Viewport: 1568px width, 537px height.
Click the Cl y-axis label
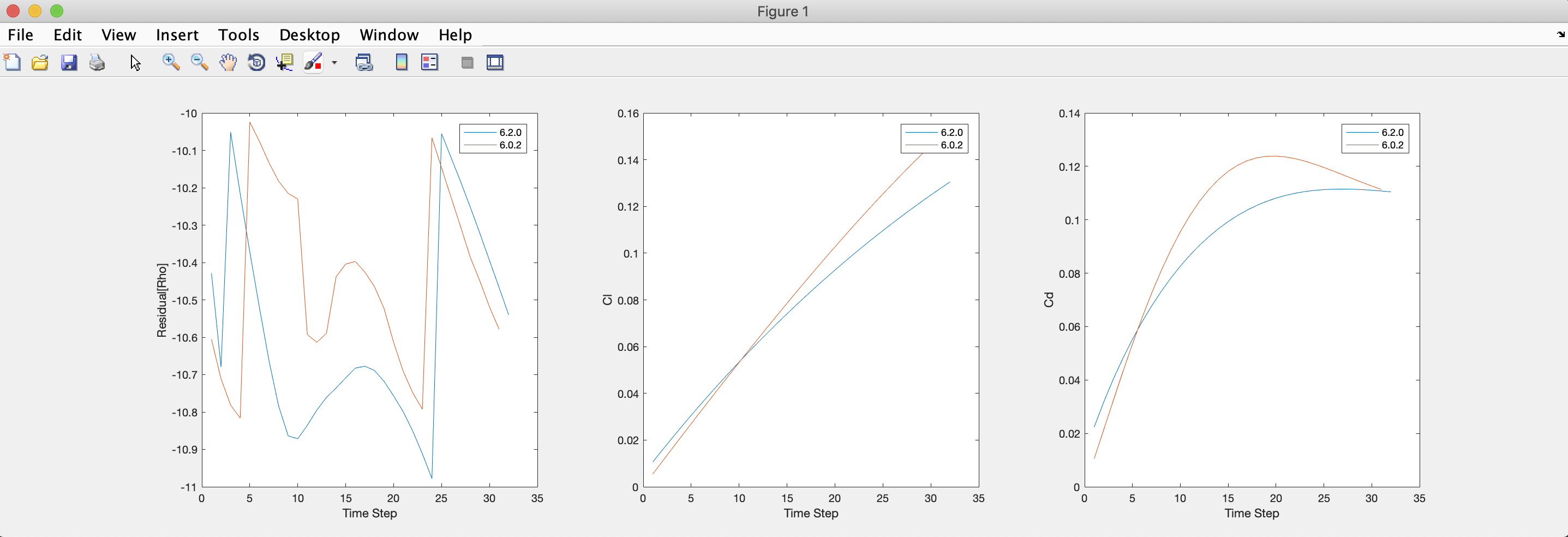[x=607, y=300]
